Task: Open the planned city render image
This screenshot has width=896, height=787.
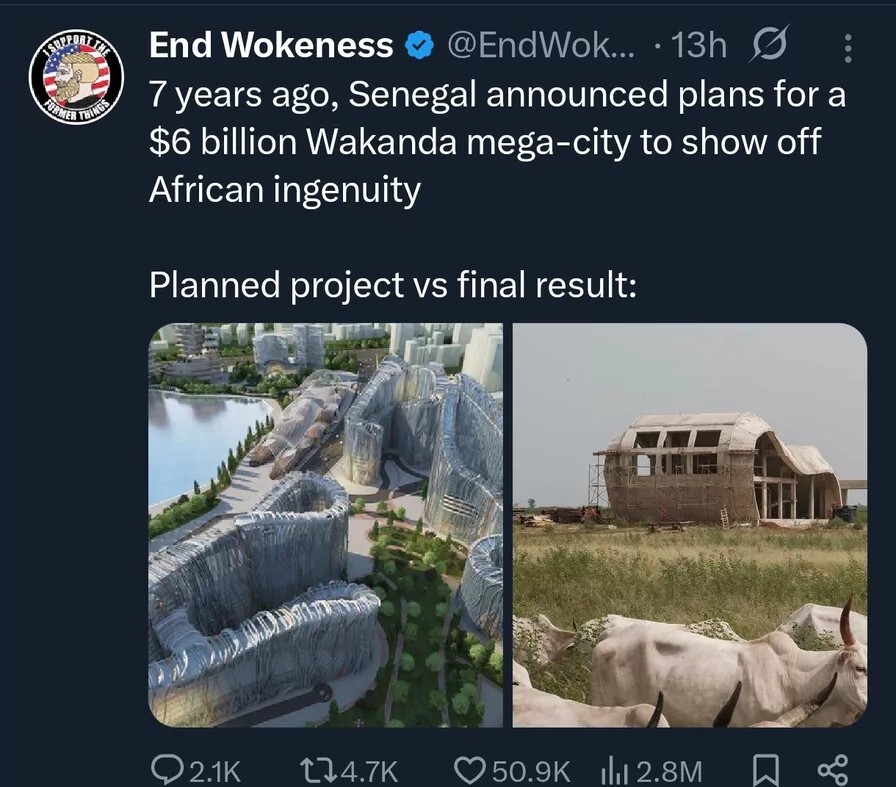Action: point(326,525)
